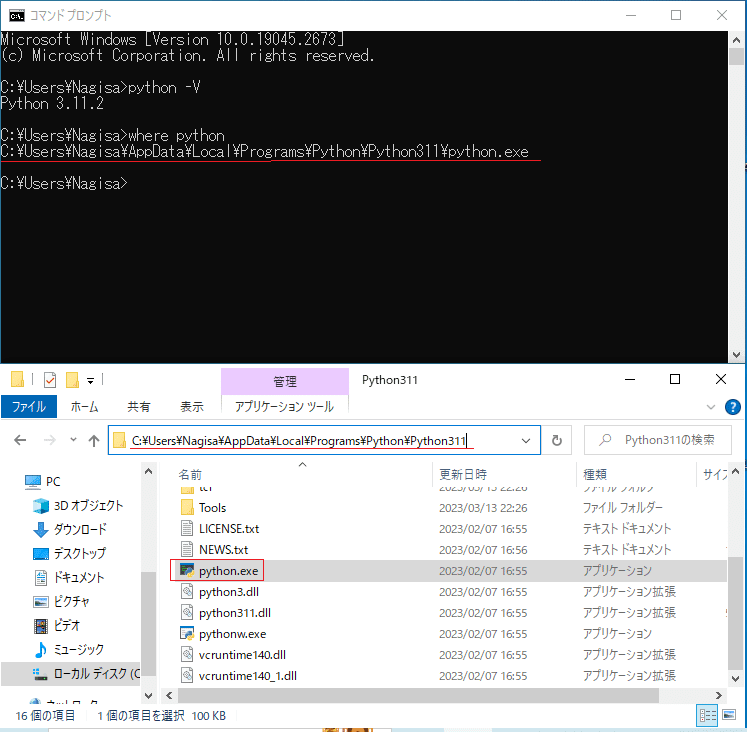This screenshot has width=747, height=732.
Task: Select NEWS.txt file icon
Action: coord(187,550)
